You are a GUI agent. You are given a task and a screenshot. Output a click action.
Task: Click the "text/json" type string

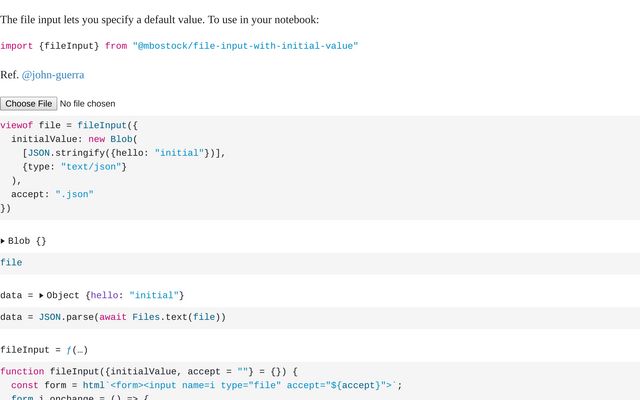[93, 167]
